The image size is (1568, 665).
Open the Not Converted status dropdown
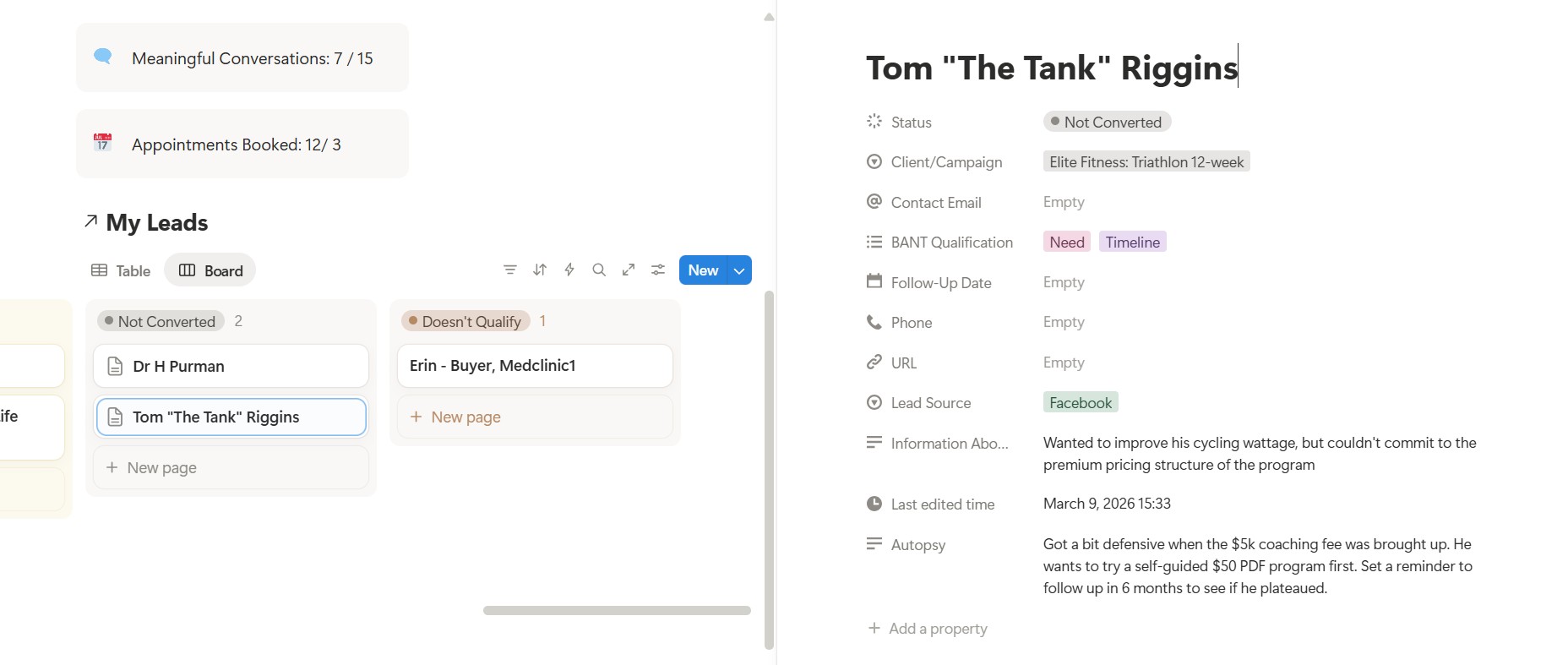(x=1107, y=122)
